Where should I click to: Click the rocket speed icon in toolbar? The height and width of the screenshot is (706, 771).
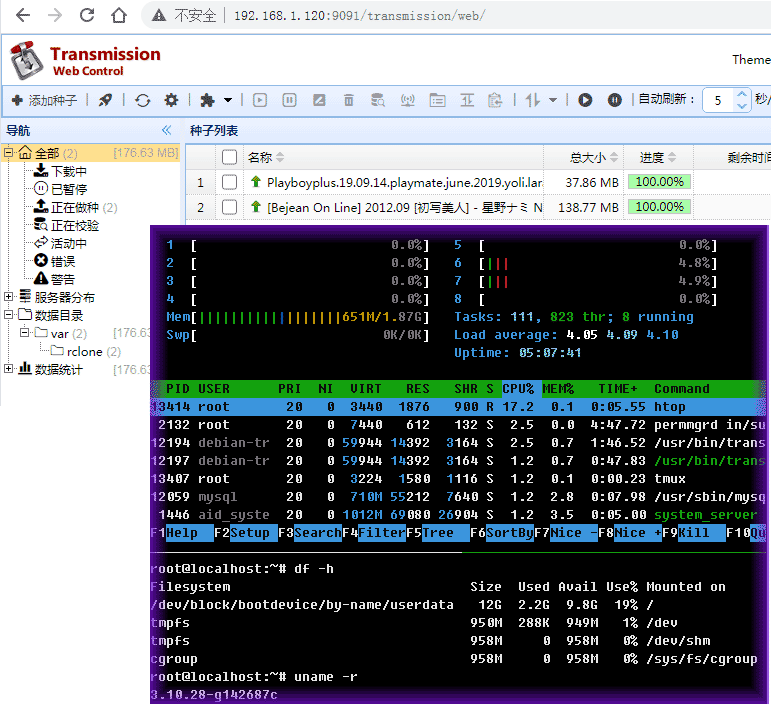tap(105, 100)
